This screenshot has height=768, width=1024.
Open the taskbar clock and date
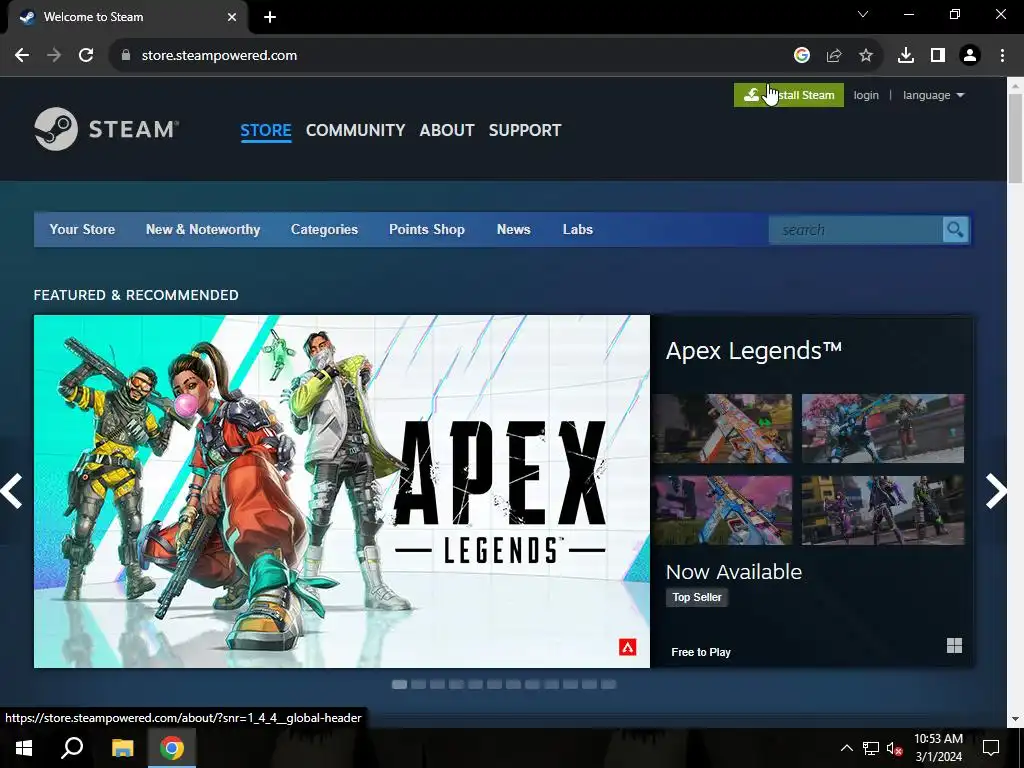(938, 748)
